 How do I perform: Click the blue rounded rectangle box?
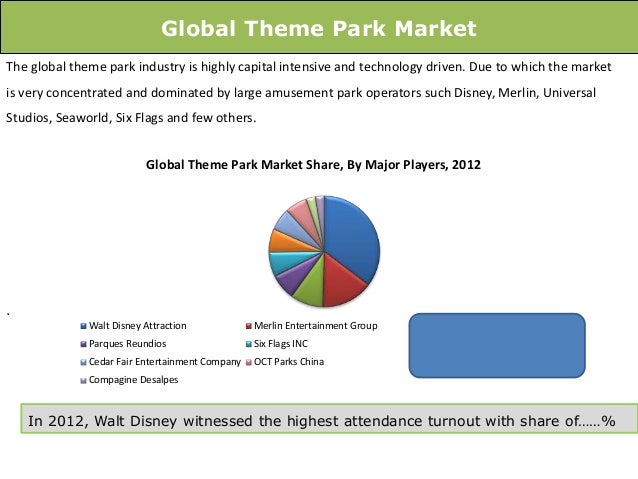(x=497, y=346)
